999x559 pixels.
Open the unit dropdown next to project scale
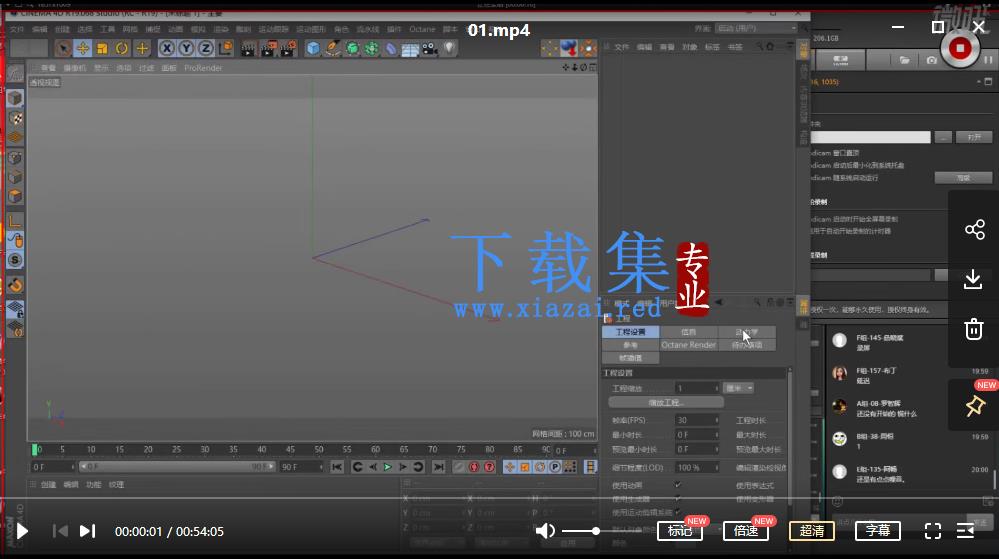coord(738,388)
